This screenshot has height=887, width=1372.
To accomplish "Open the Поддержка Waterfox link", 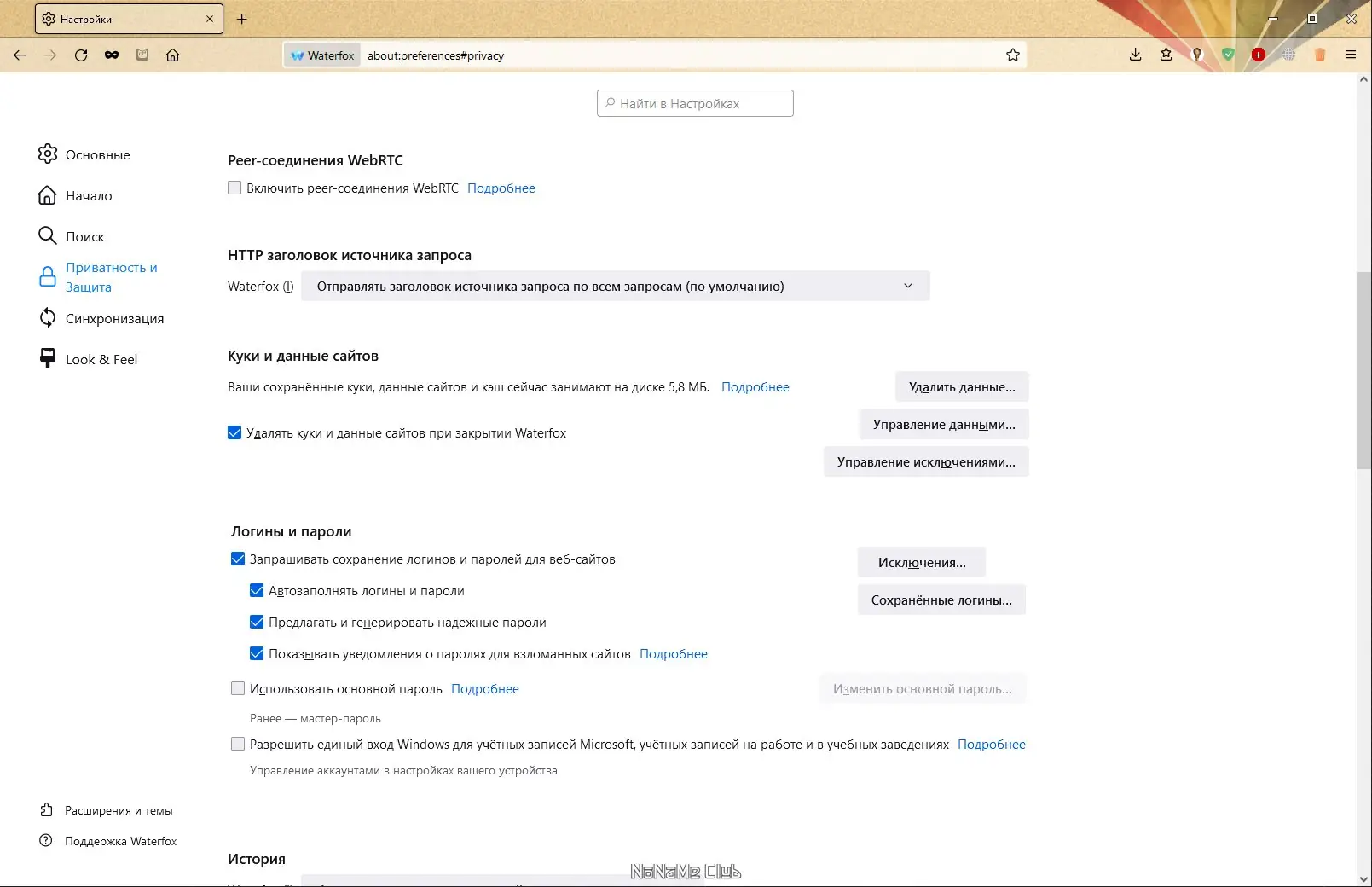I will pyautogui.click(x=121, y=841).
